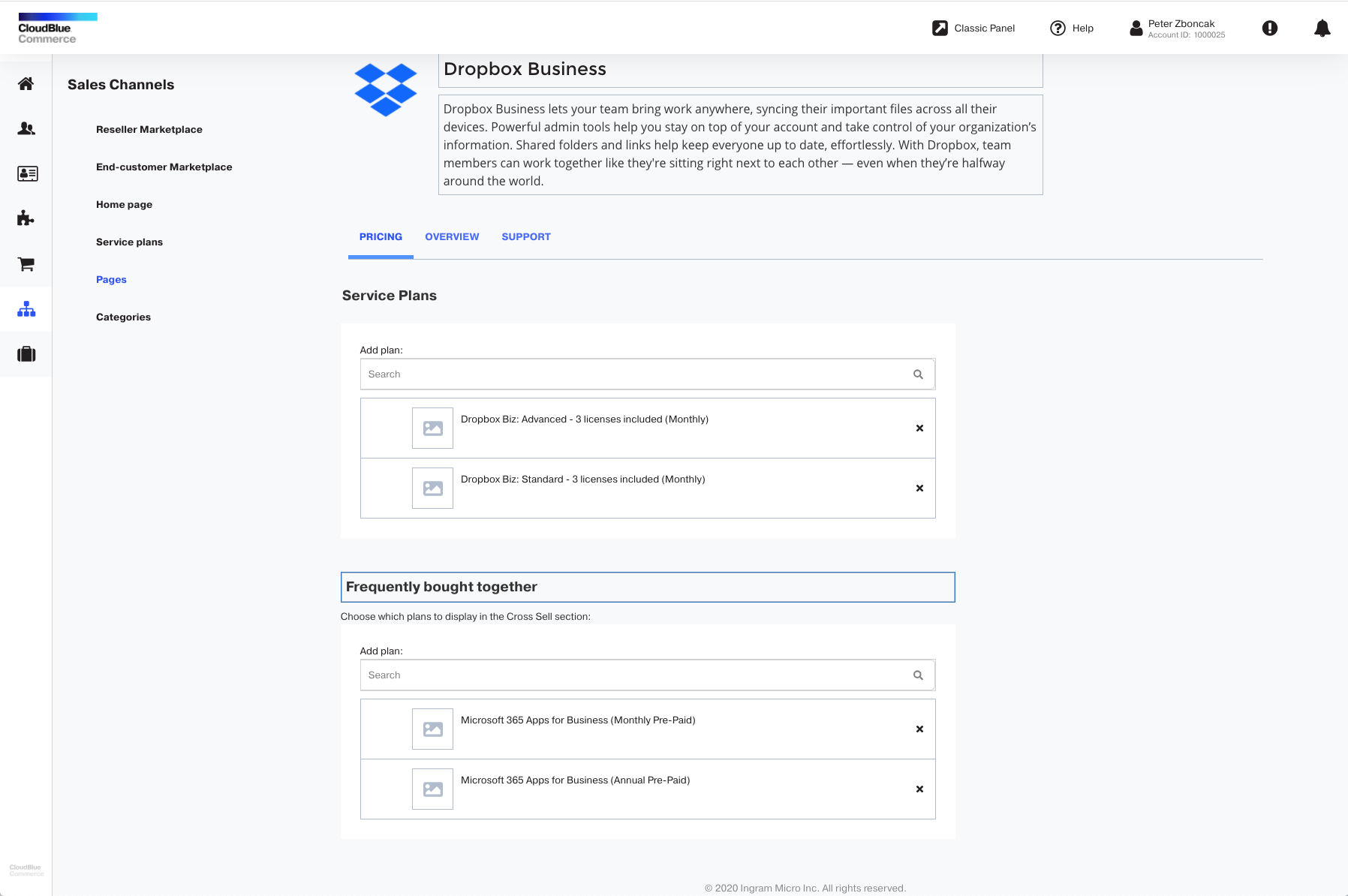Image resolution: width=1348 pixels, height=896 pixels.
Task: Open End-customer Marketplace menu item
Action: 164,167
